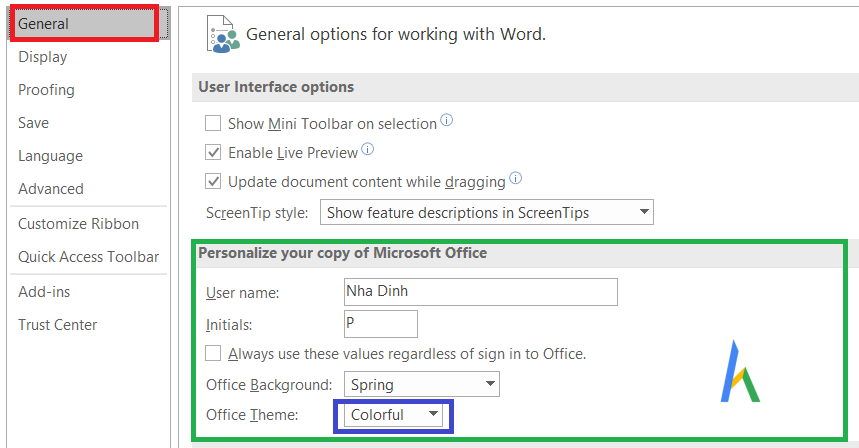Switch to Language settings
Image resolution: width=859 pixels, height=448 pixels.
point(50,156)
